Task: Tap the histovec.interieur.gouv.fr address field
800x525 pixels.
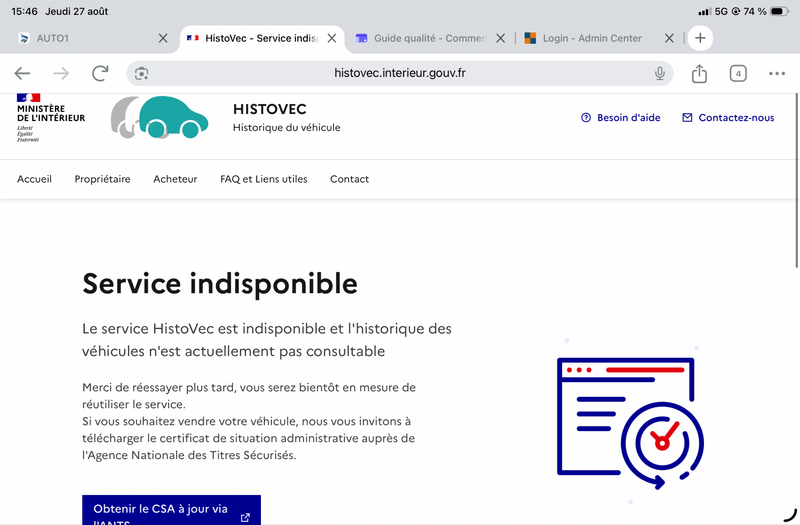Action: coord(399,73)
